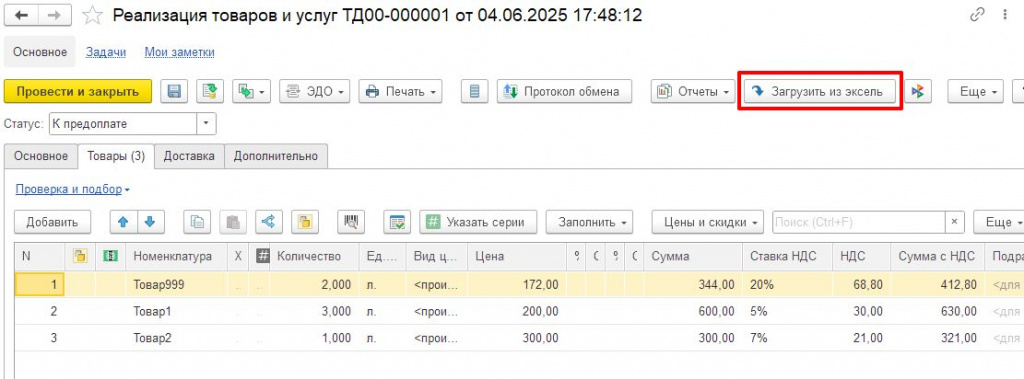Open the table toolbar Еще menu
1024x379 pixels.
[999, 222]
